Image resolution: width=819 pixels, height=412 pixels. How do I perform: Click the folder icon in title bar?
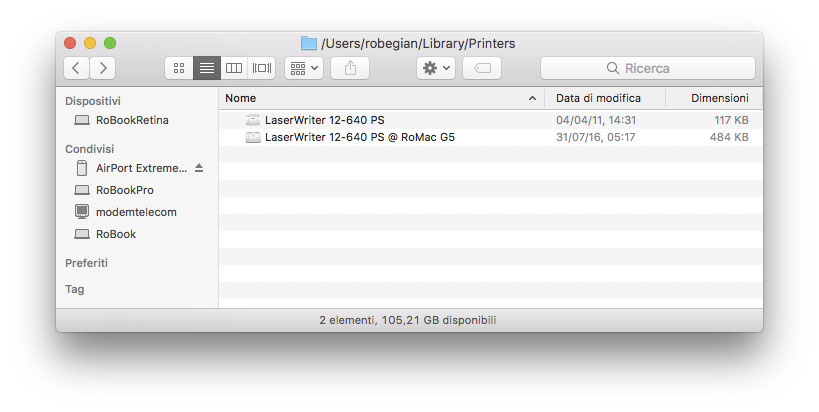click(309, 43)
